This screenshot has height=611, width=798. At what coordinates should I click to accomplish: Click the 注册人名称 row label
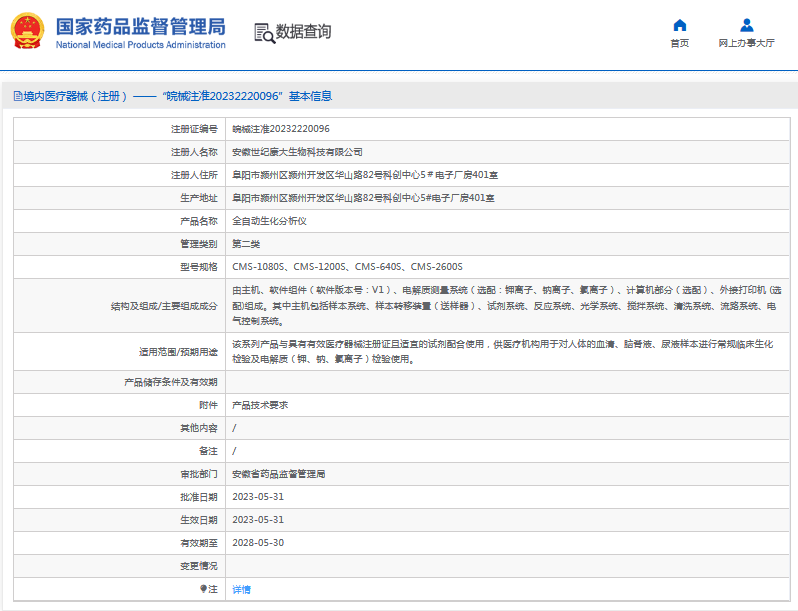click(x=194, y=152)
